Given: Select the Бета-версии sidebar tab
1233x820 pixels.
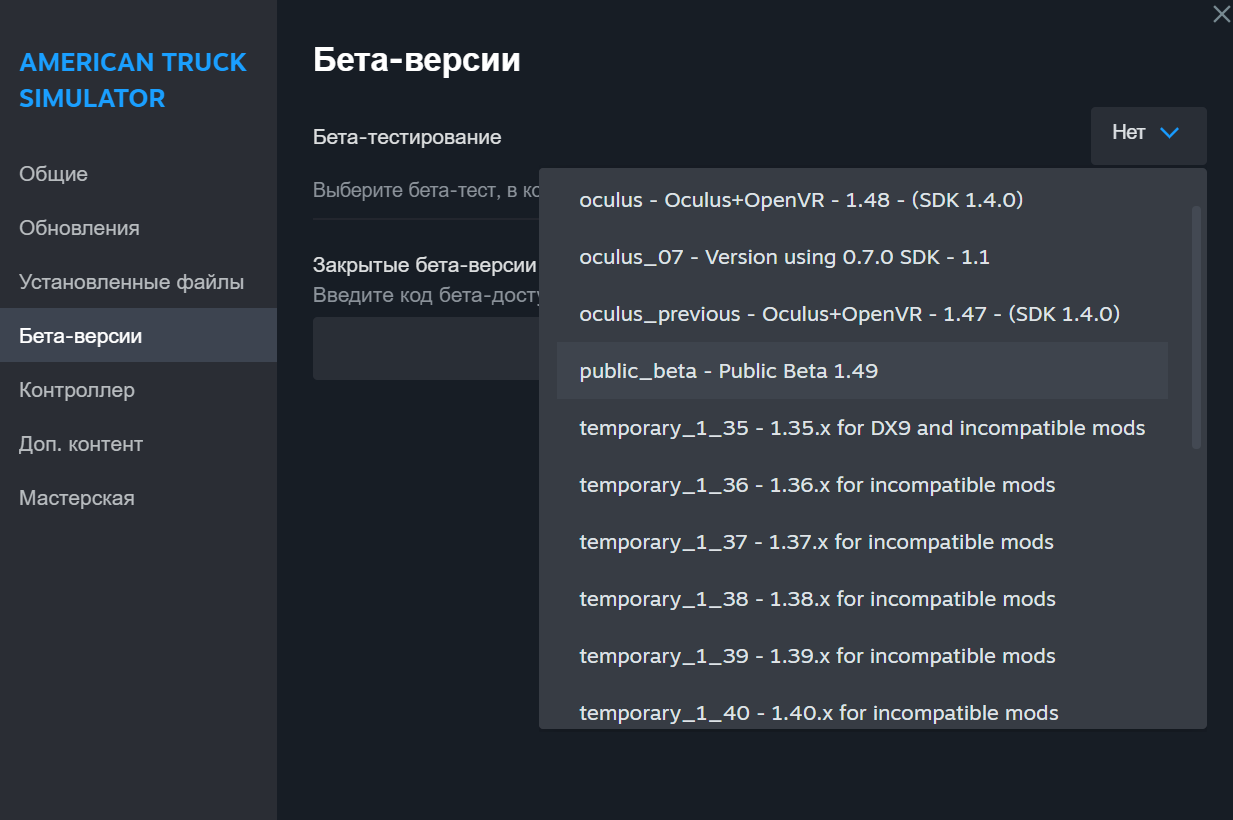Looking at the screenshot, I should 80,336.
